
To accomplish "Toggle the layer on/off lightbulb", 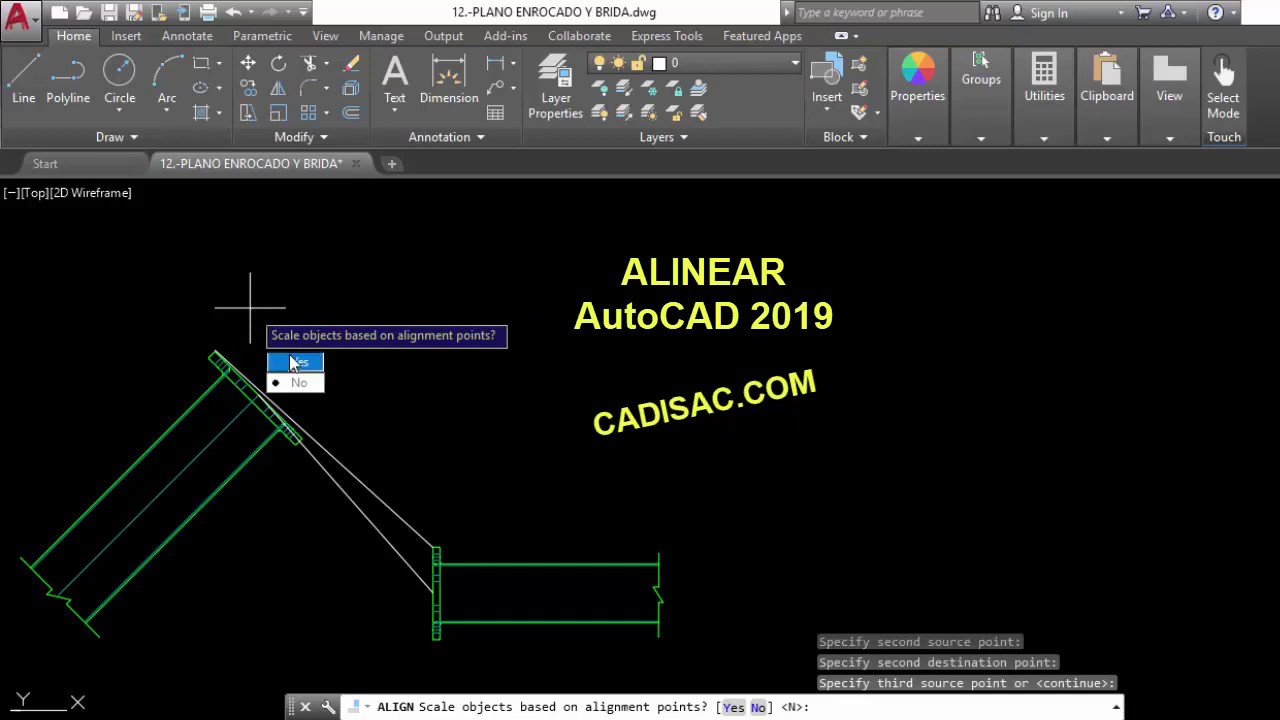I will pyautogui.click(x=600, y=63).
